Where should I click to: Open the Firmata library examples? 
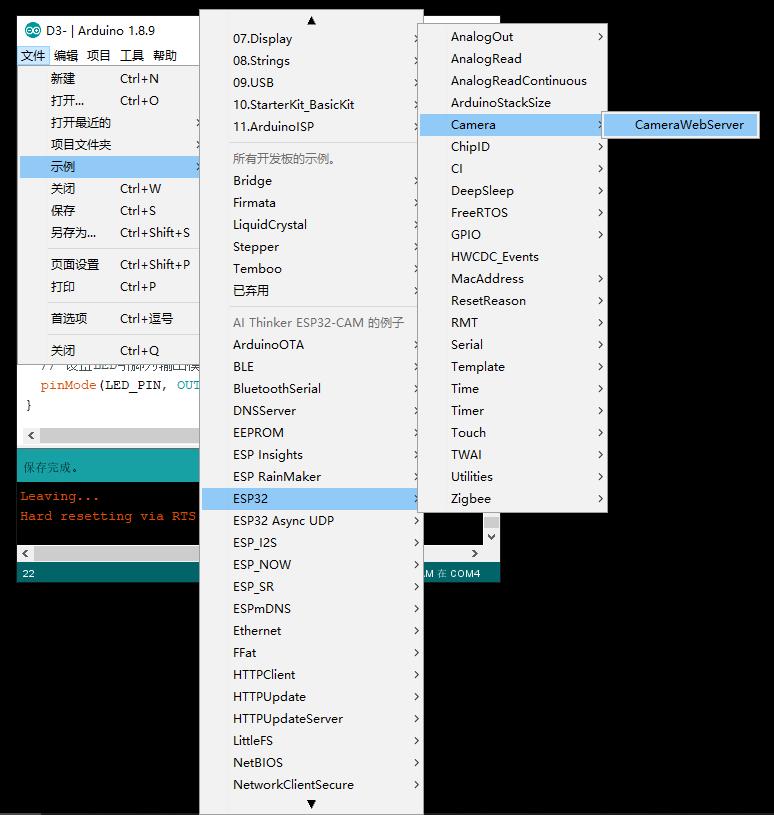pos(311,203)
